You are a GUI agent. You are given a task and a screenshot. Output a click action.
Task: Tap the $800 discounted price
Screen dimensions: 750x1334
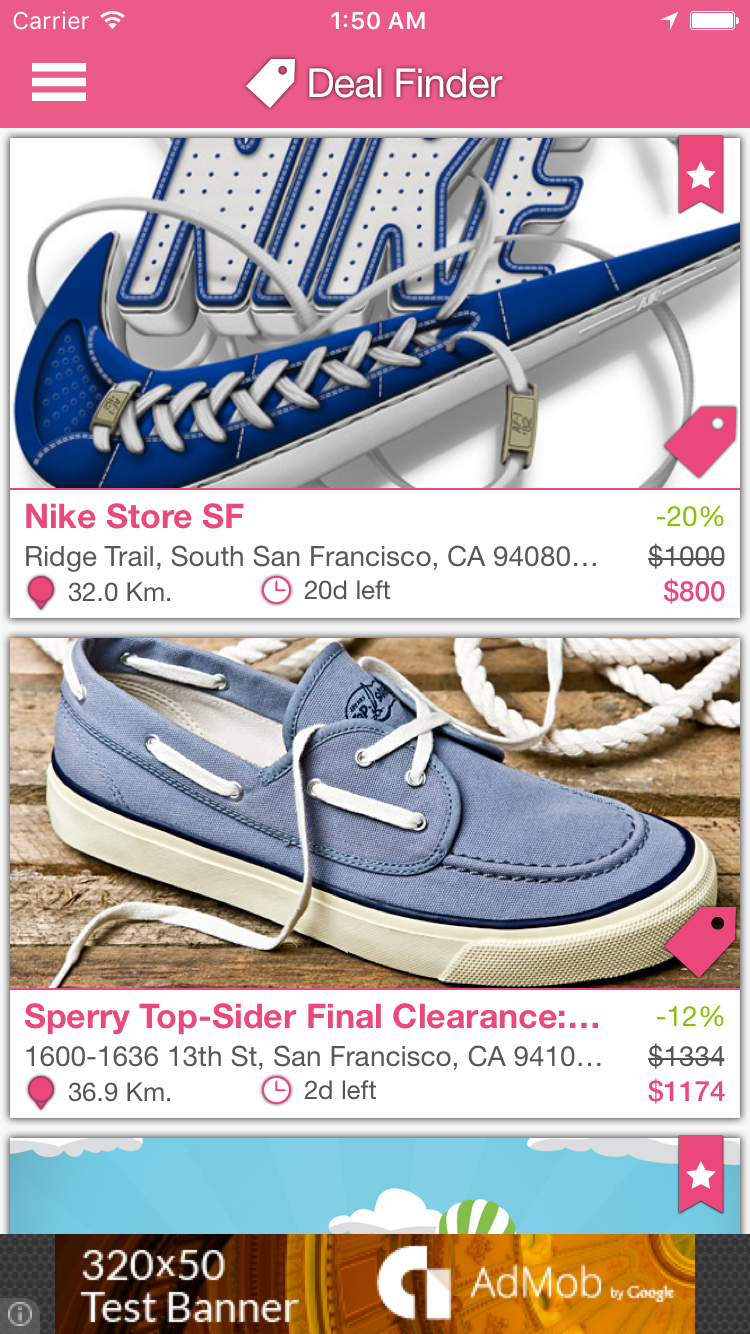694,591
